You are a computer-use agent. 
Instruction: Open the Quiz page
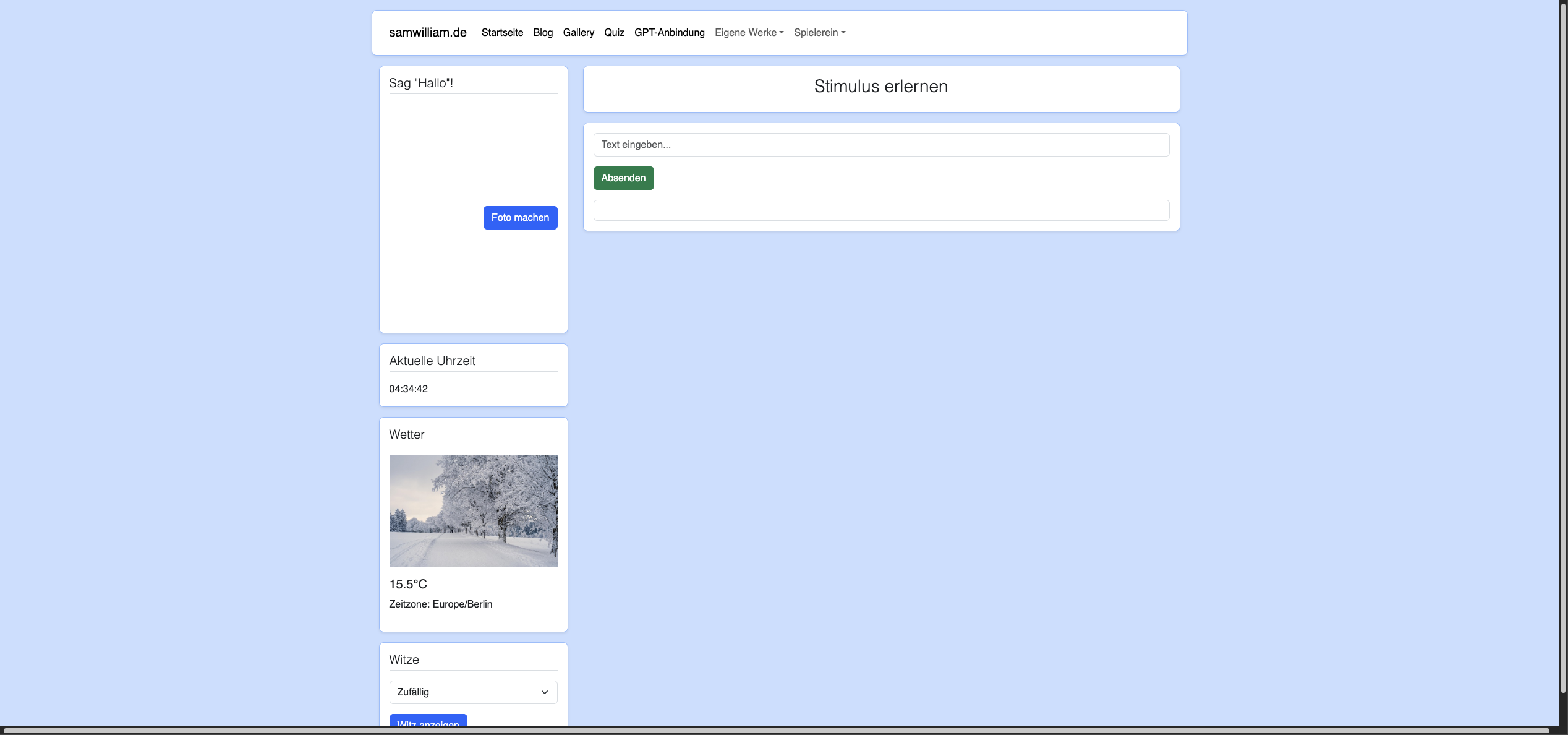coord(614,32)
